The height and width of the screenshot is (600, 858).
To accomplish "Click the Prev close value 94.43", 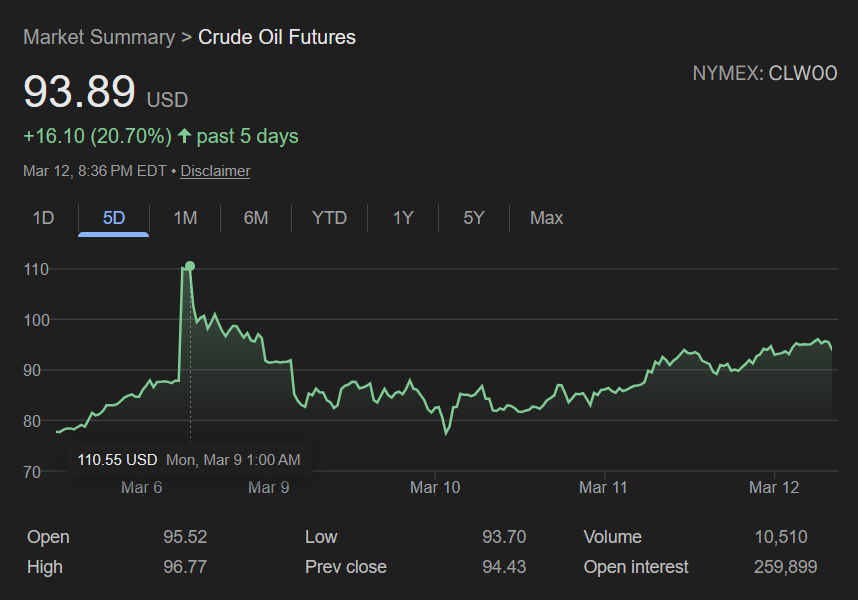I will (504, 567).
